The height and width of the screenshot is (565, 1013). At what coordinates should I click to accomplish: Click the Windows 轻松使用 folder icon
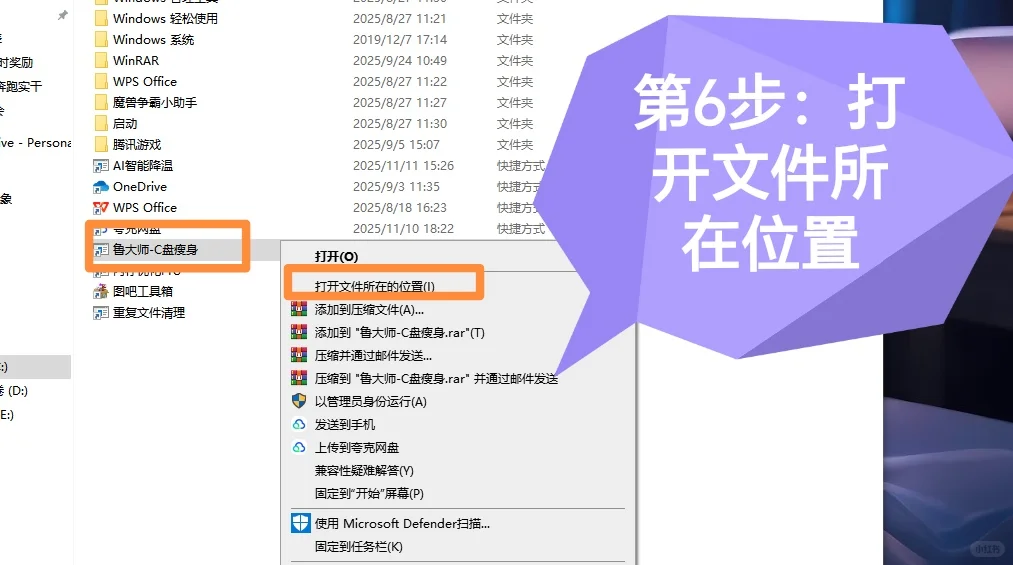[101, 19]
